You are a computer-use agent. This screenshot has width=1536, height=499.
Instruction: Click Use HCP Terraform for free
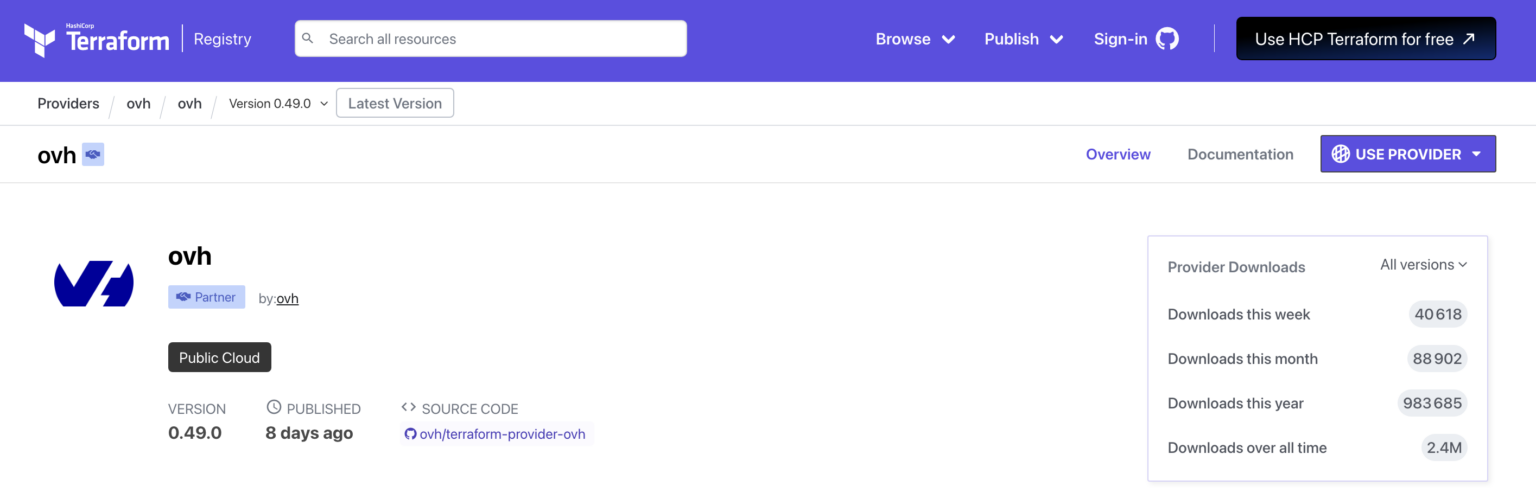(1365, 39)
